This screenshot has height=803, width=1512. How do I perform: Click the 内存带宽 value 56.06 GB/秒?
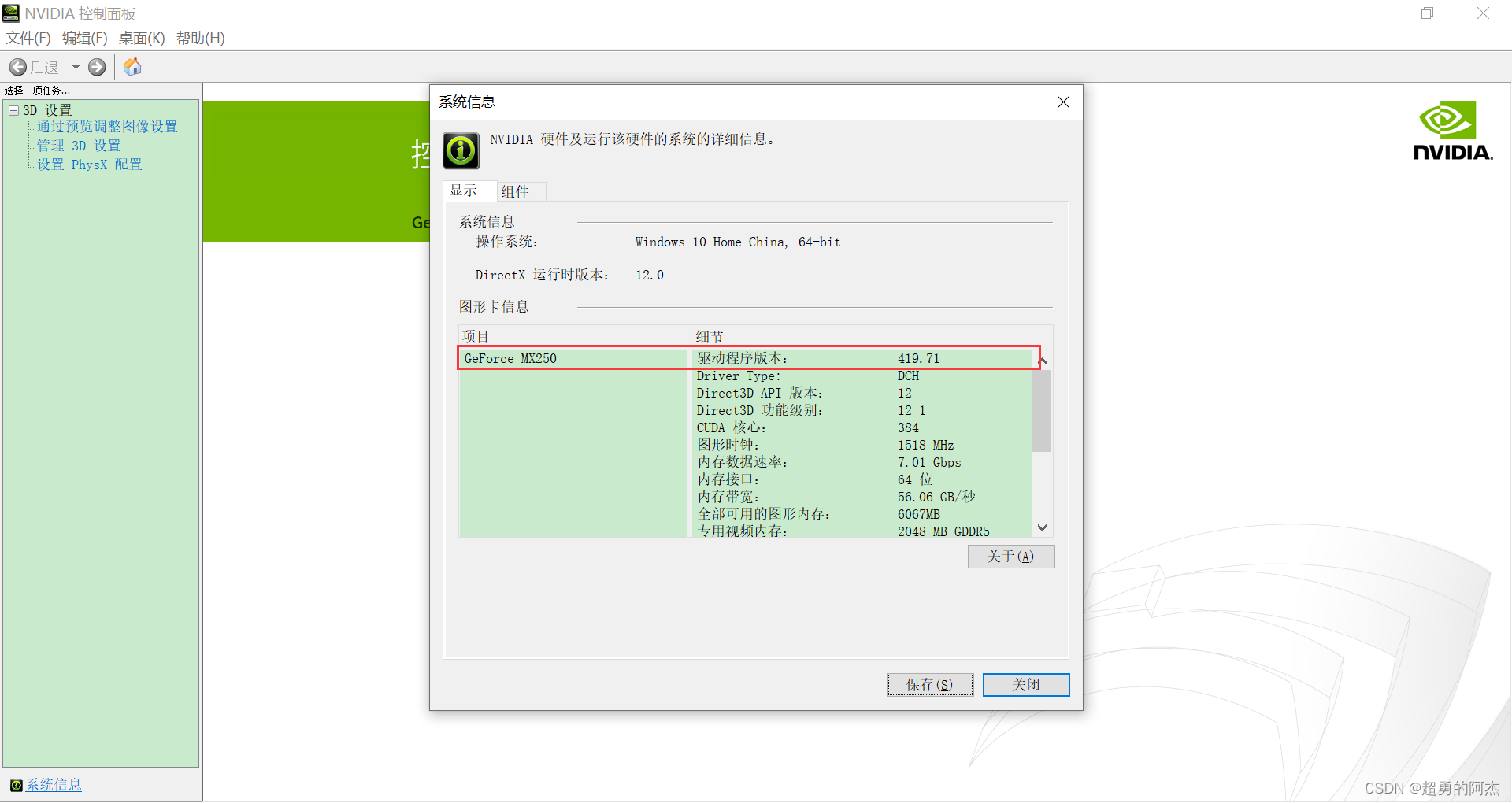[x=936, y=498]
